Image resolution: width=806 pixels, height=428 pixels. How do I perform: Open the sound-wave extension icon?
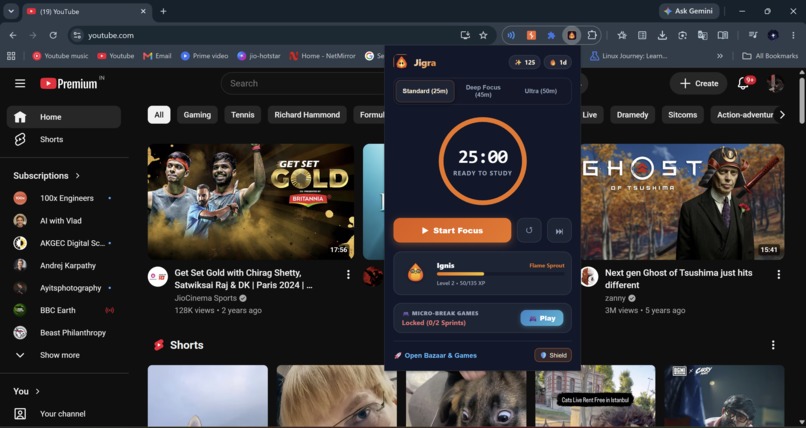tap(511, 35)
